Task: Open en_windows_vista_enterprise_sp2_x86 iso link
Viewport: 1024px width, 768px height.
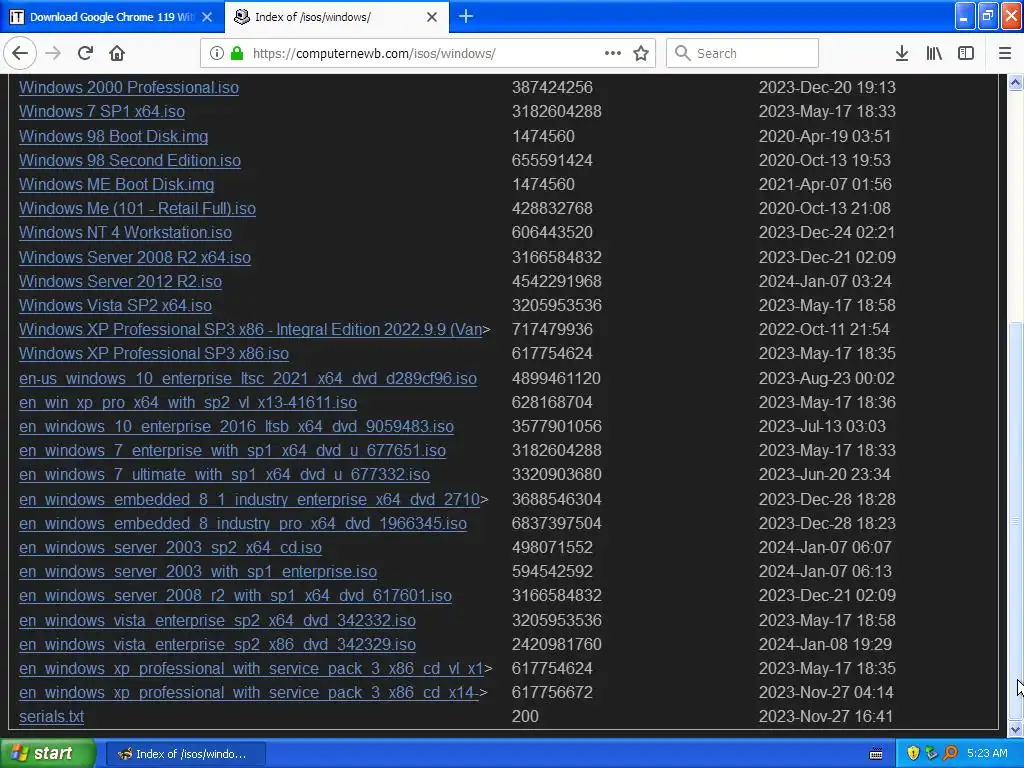Action: 217,645
